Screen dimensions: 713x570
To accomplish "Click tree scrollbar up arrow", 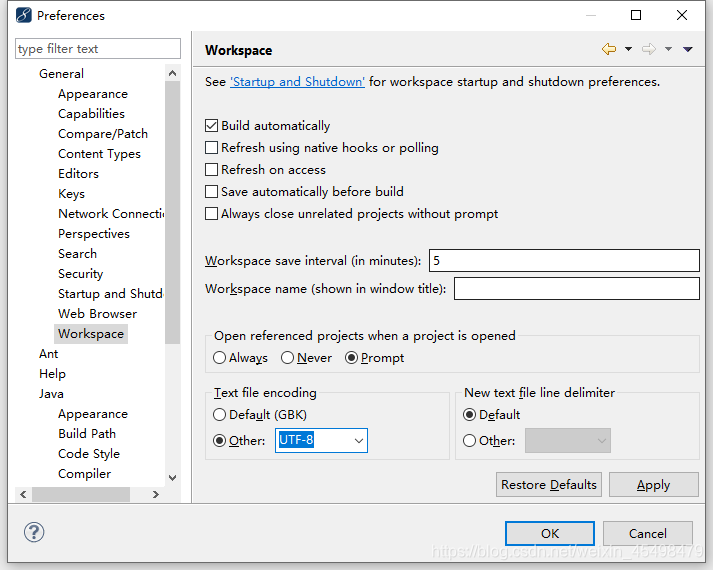I will click(172, 73).
